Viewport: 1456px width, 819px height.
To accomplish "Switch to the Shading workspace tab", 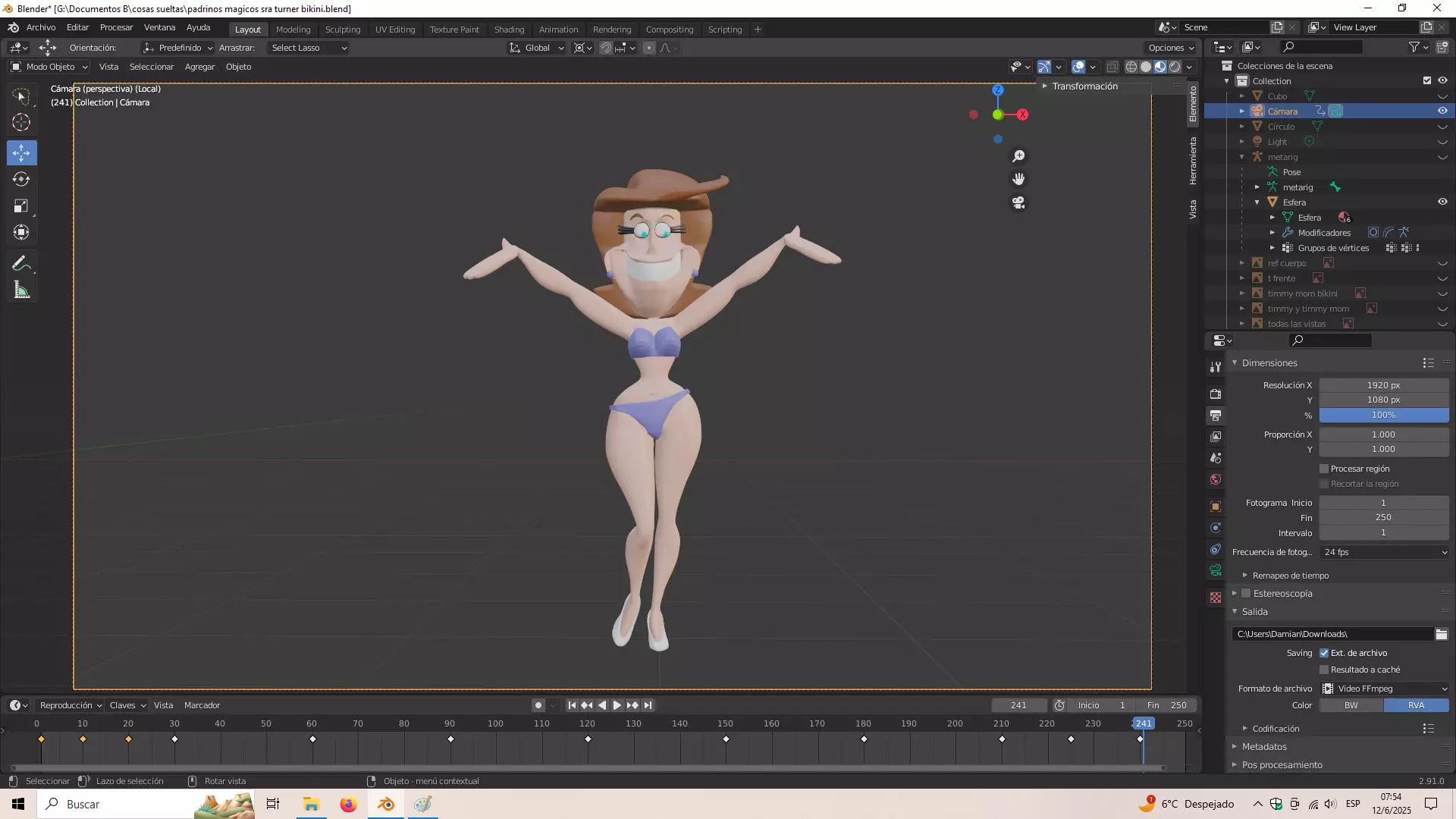I will point(509,30).
